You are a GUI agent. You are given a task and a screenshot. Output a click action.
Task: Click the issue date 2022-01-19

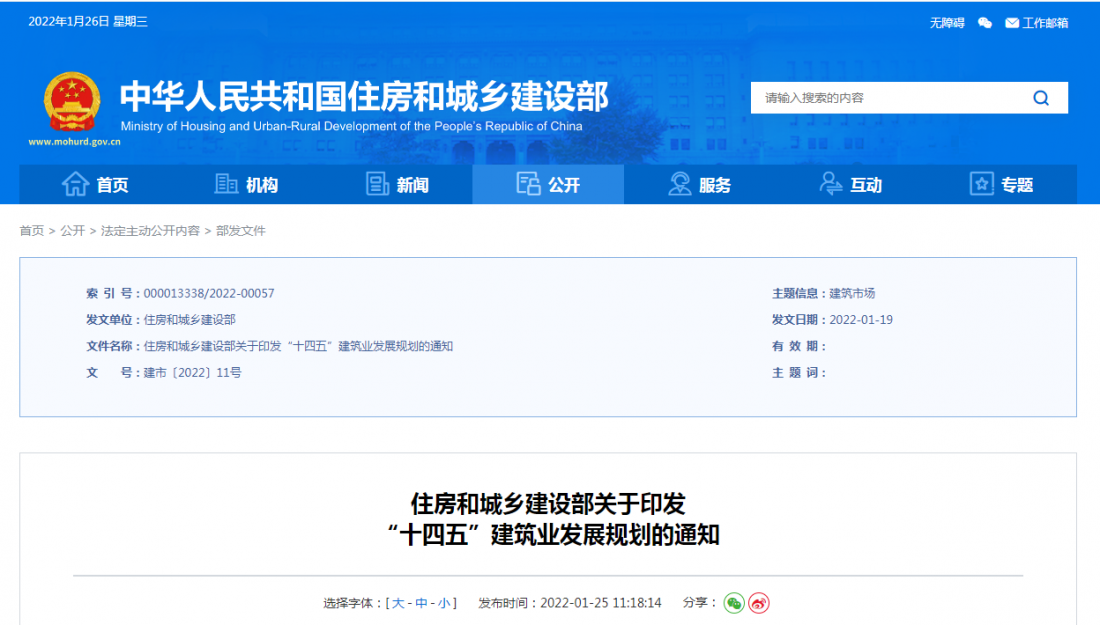click(x=861, y=320)
